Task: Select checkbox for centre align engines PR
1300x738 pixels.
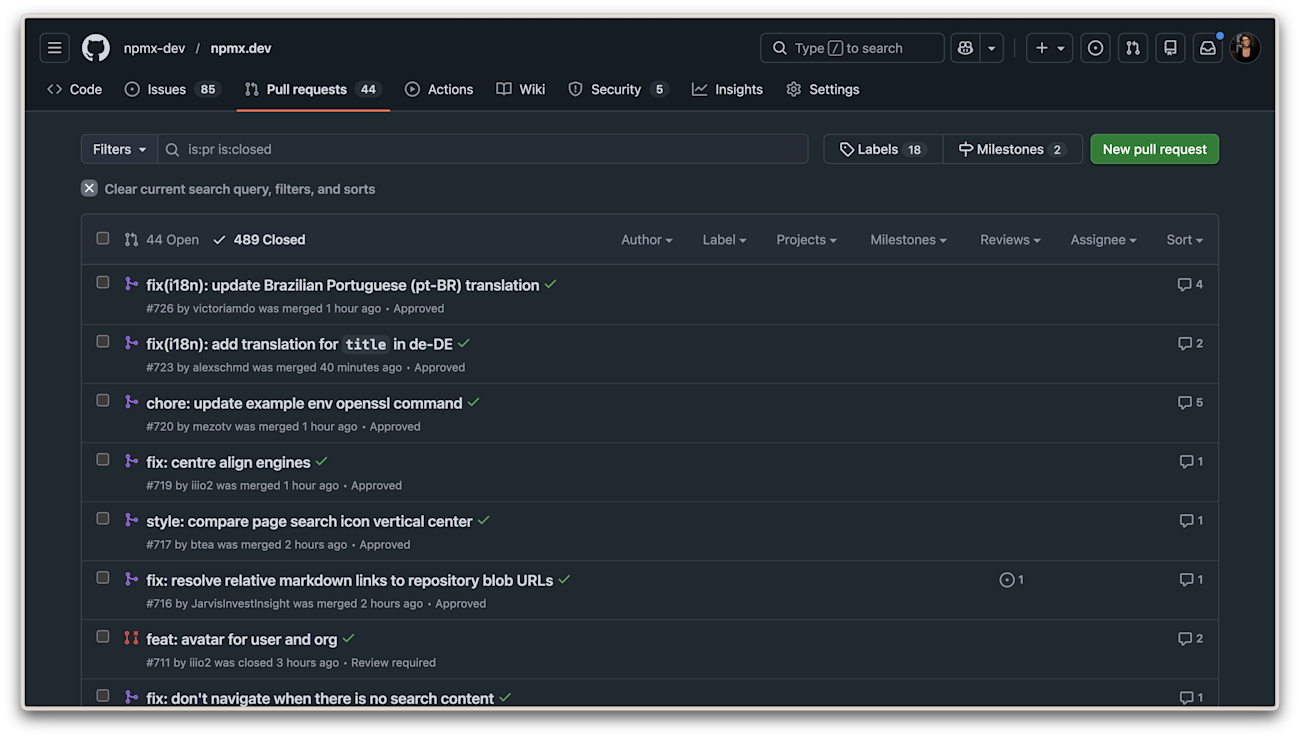Action: [x=103, y=459]
